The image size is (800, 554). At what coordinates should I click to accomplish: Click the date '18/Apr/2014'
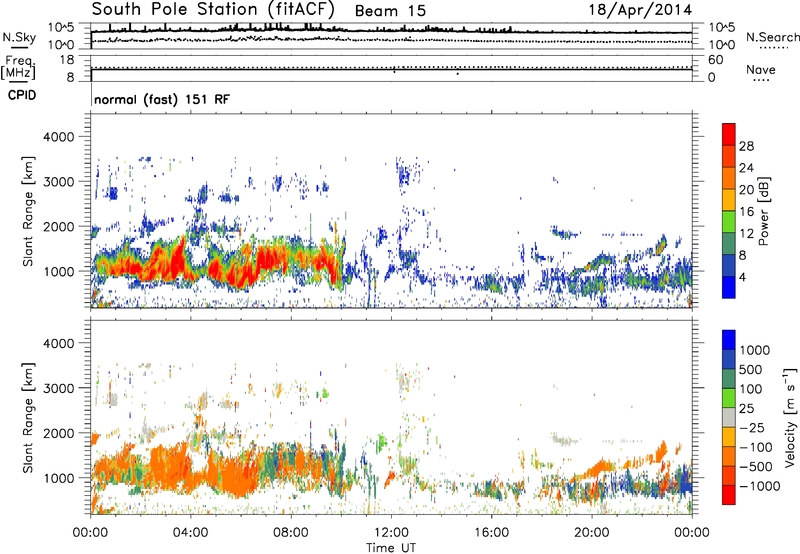(640, 10)
